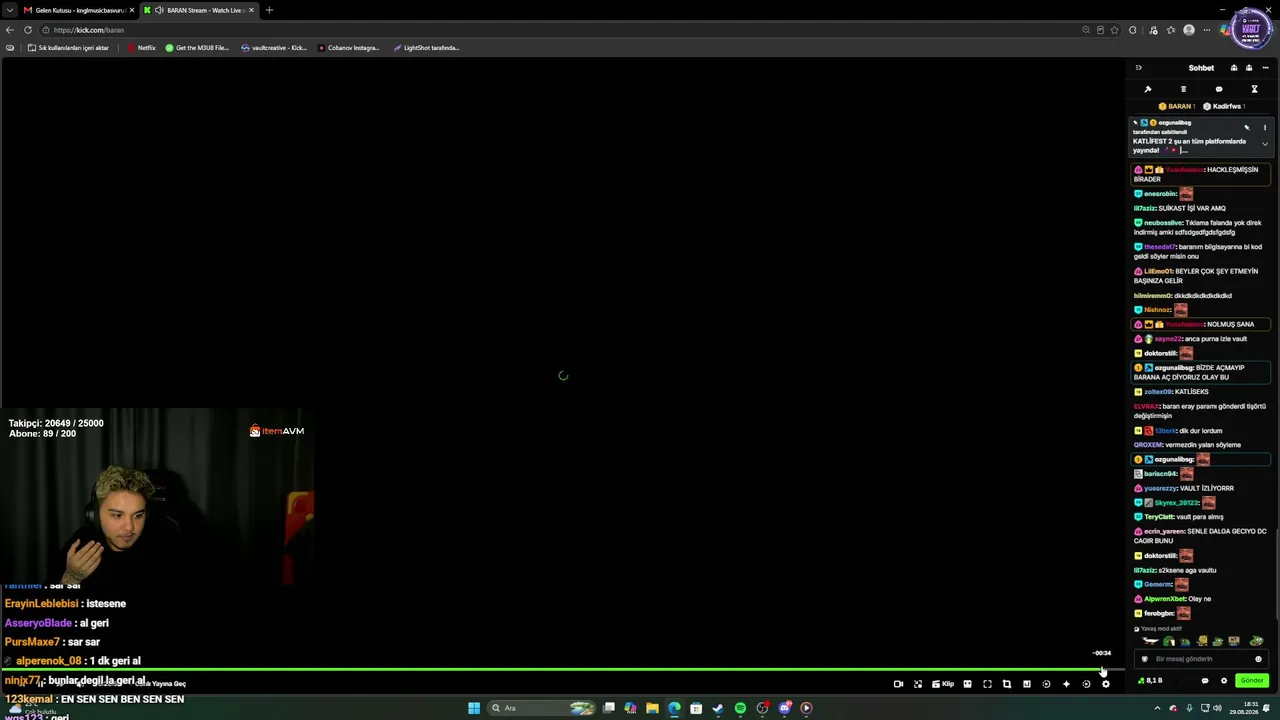The image size is (1280, 720).
Task: Click 'dlk dur lordum' chat message
Action: [1201, 431]
